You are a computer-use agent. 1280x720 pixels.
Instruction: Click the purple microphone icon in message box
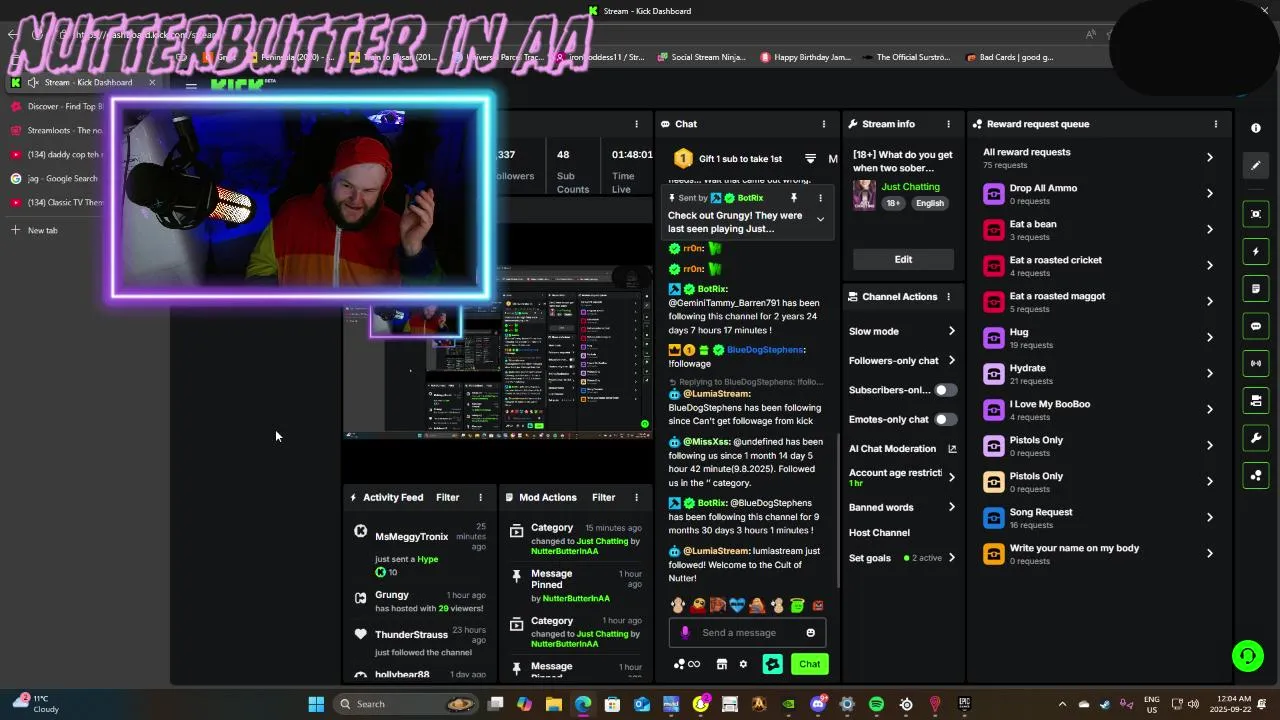[685, 632]
